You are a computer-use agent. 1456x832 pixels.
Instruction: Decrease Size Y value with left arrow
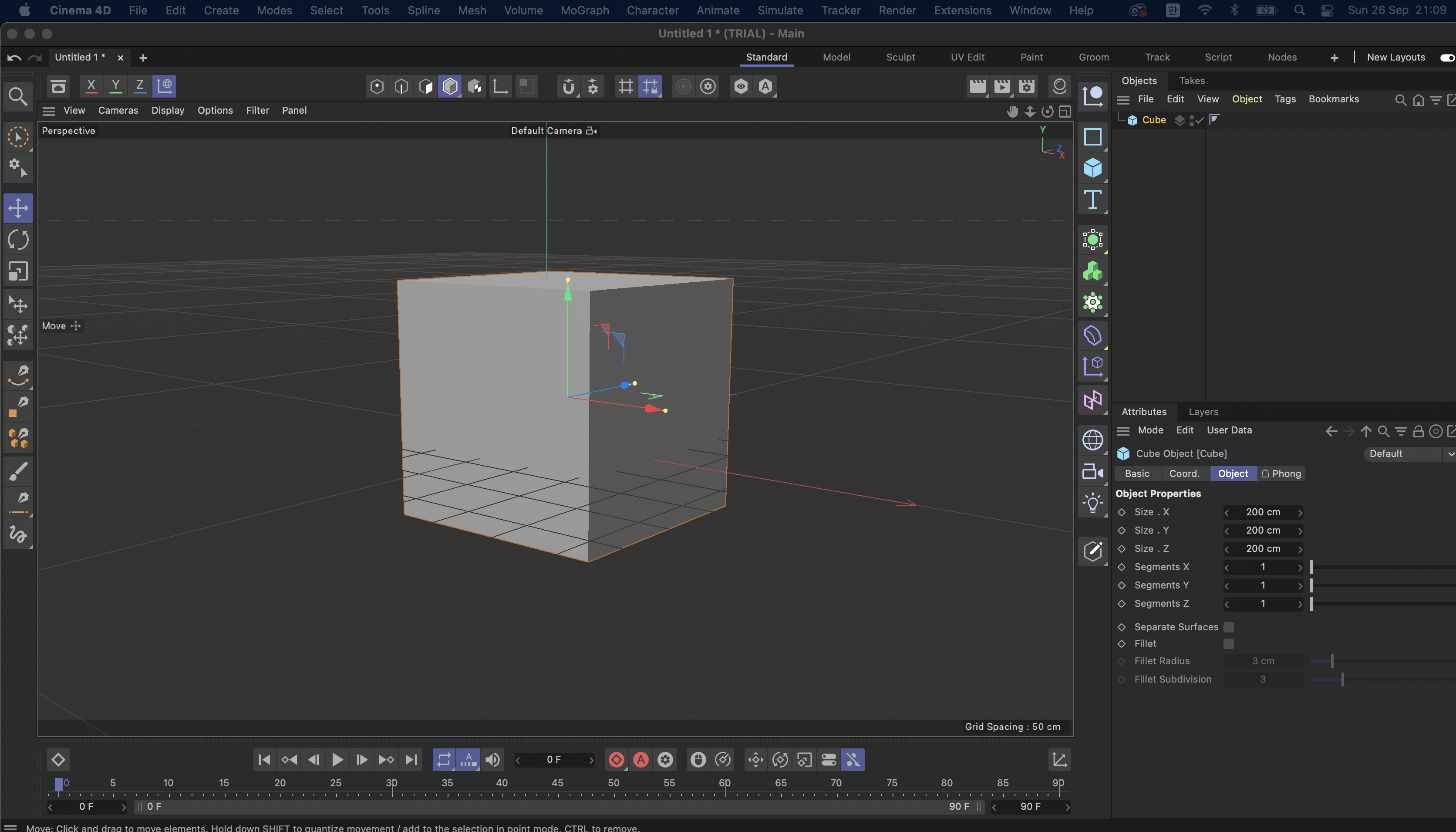click(1227, 531)
